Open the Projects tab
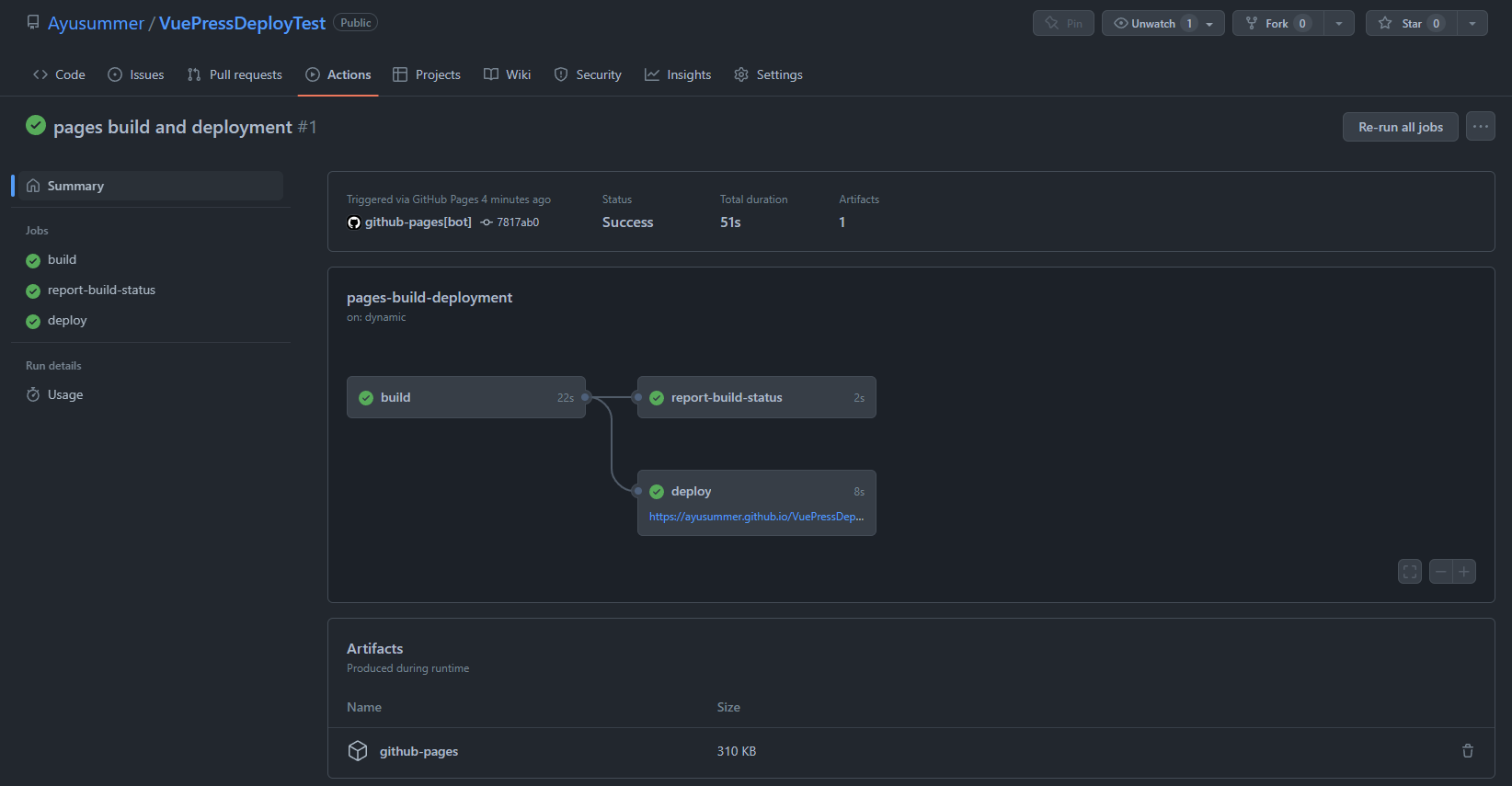The image size is (1512, 786). (x=427, y=74)
